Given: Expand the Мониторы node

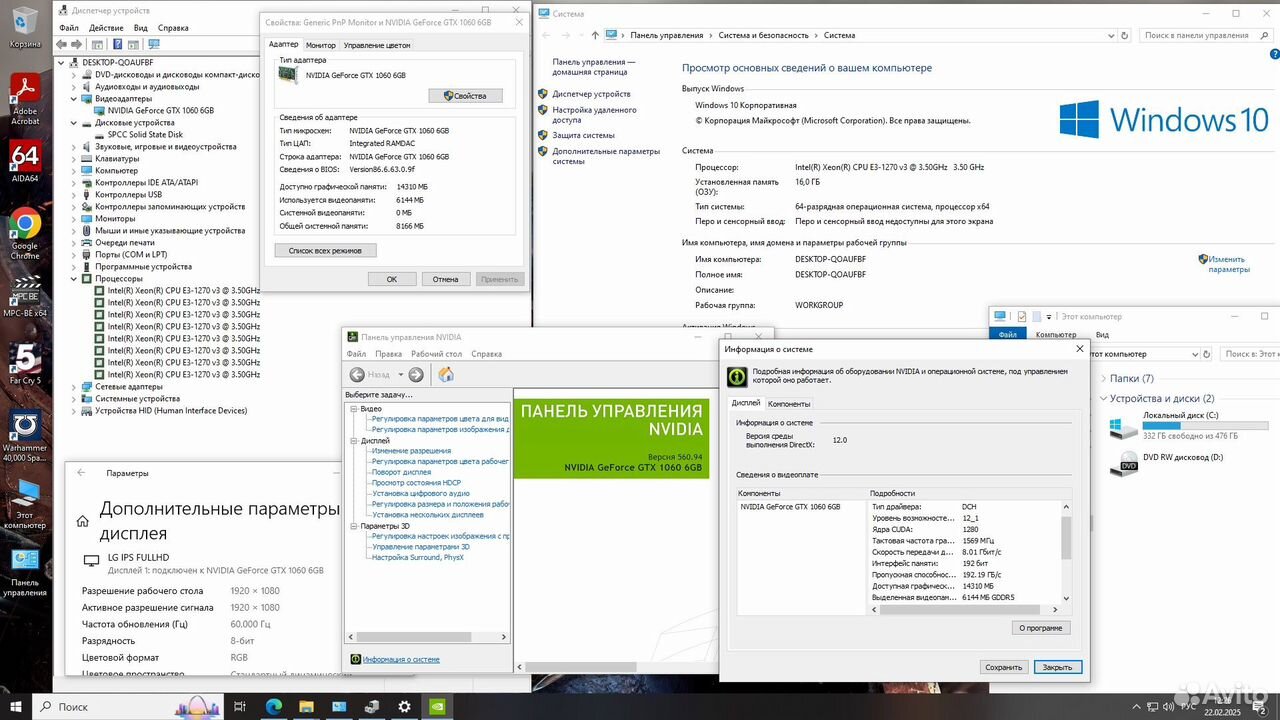Looking at the screenshot, I should (75, 218).
